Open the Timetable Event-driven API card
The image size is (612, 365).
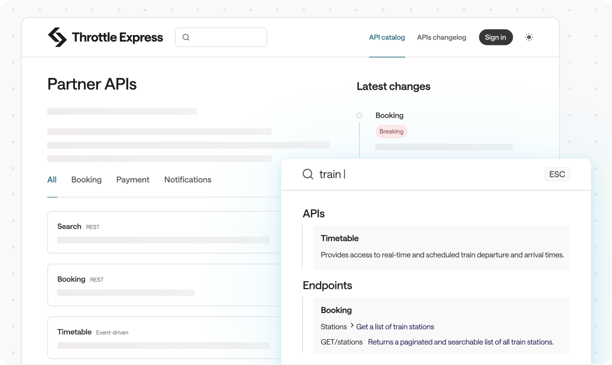click(x=164, y=338)
